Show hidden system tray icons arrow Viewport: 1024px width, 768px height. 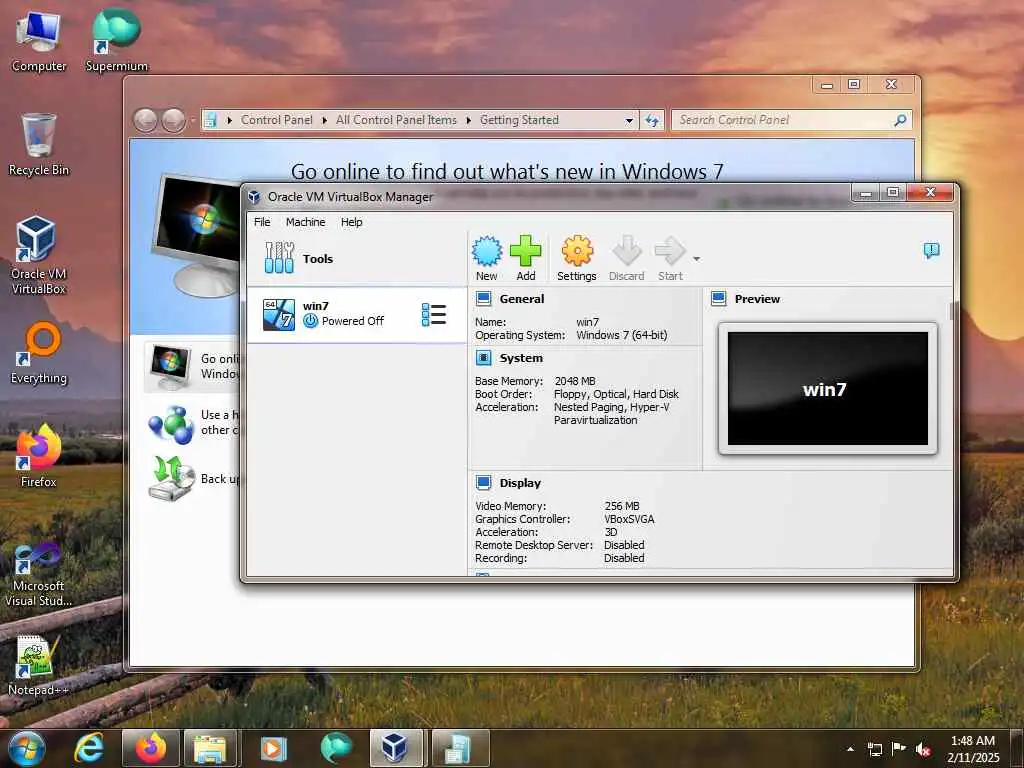coord(850,749)
